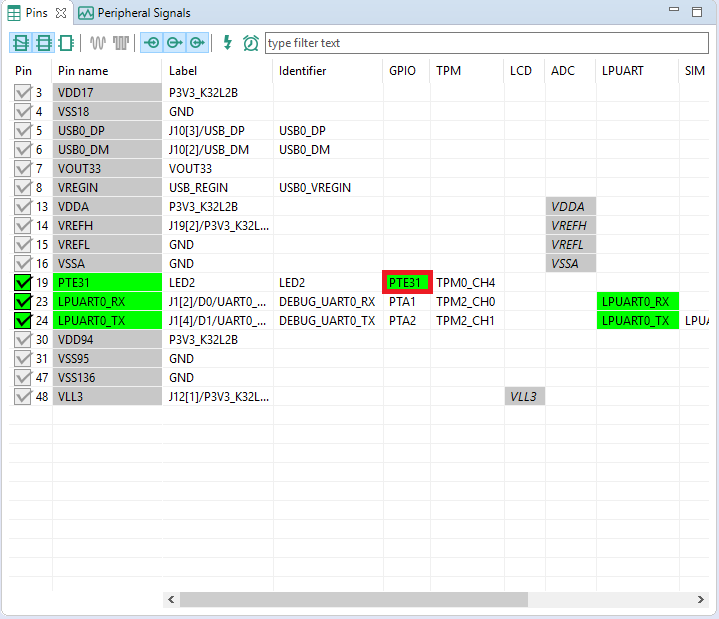Viewport: 719px width, 619px height.
Task: Click the lightning bolt power icon
Action: click(227, 43)
